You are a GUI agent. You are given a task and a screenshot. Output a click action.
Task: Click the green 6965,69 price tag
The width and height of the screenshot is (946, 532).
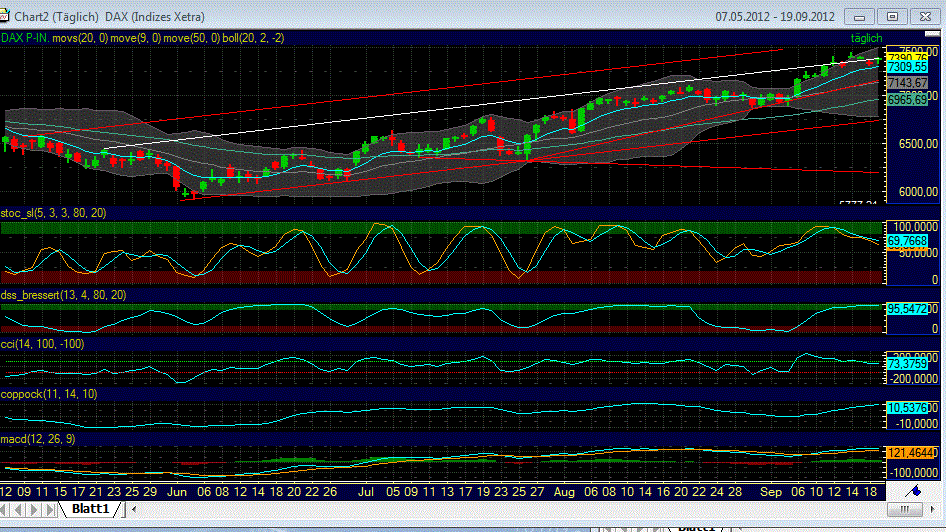[907, 100]
